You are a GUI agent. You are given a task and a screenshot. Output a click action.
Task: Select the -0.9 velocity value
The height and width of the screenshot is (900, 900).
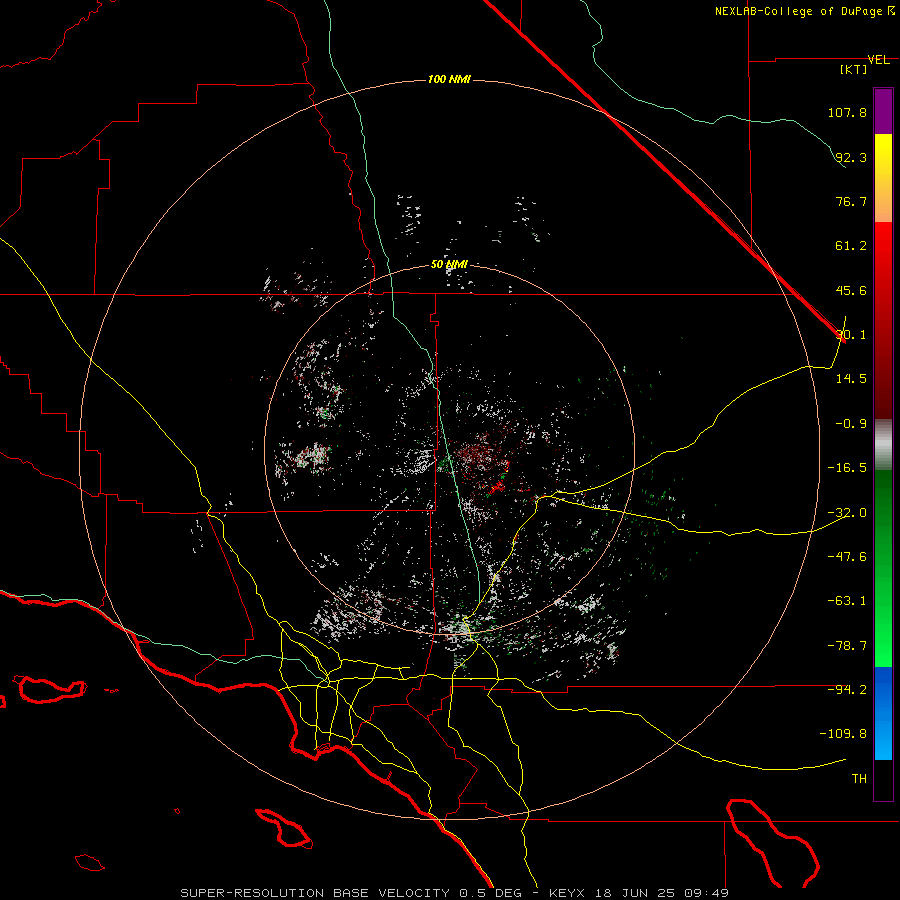pos(851,424)
